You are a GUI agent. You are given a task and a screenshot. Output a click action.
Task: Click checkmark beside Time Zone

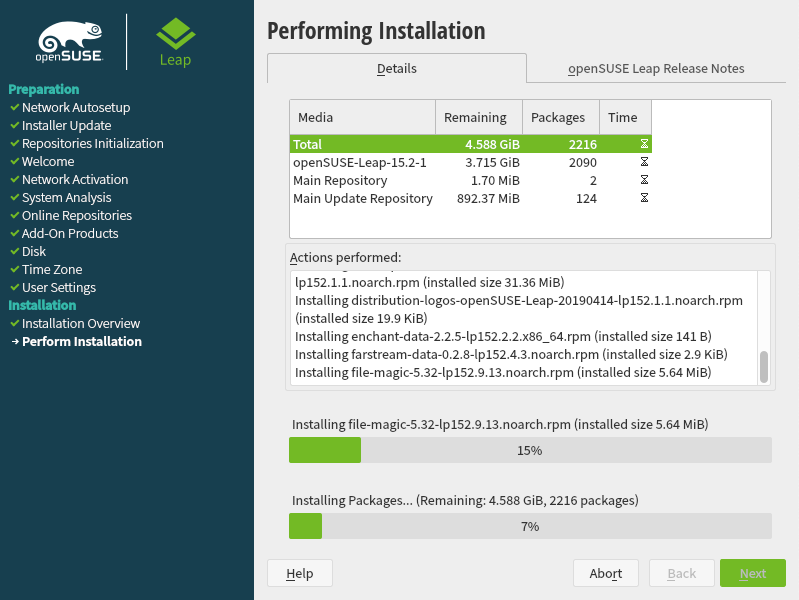point(15,269)
